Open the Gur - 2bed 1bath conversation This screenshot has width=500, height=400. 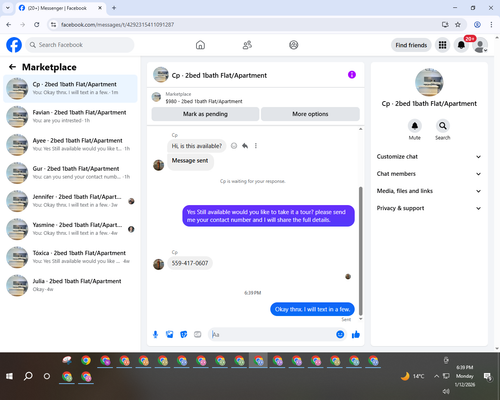[x=70, y=172]
